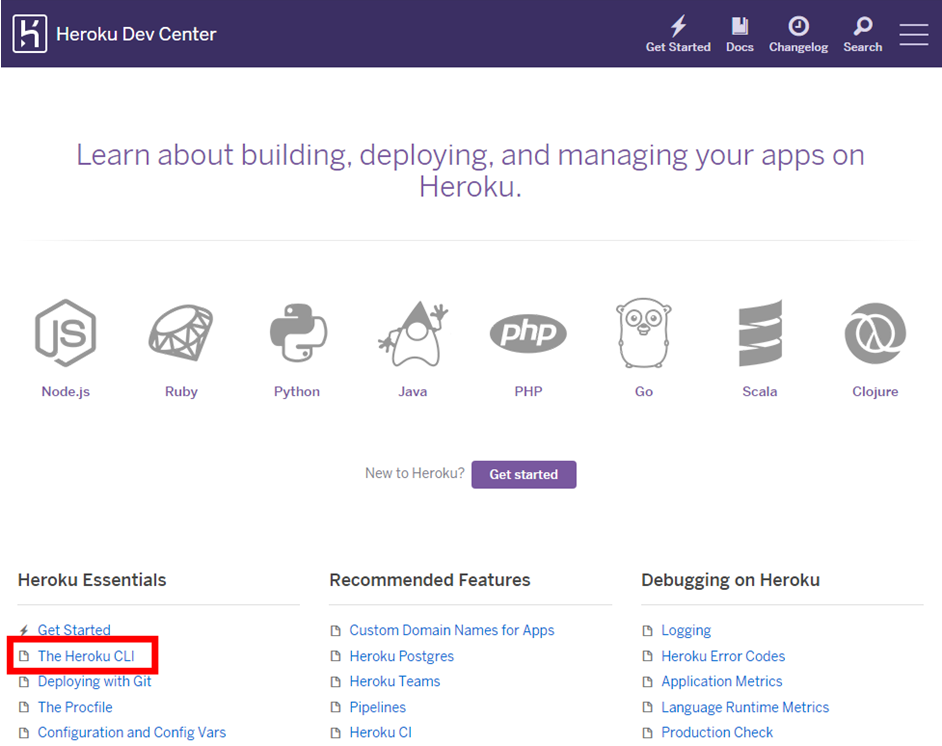Screen dimensions: 942x746
Task: Open Get Started link under Heroku Essentials
Action: pos(74,630)
